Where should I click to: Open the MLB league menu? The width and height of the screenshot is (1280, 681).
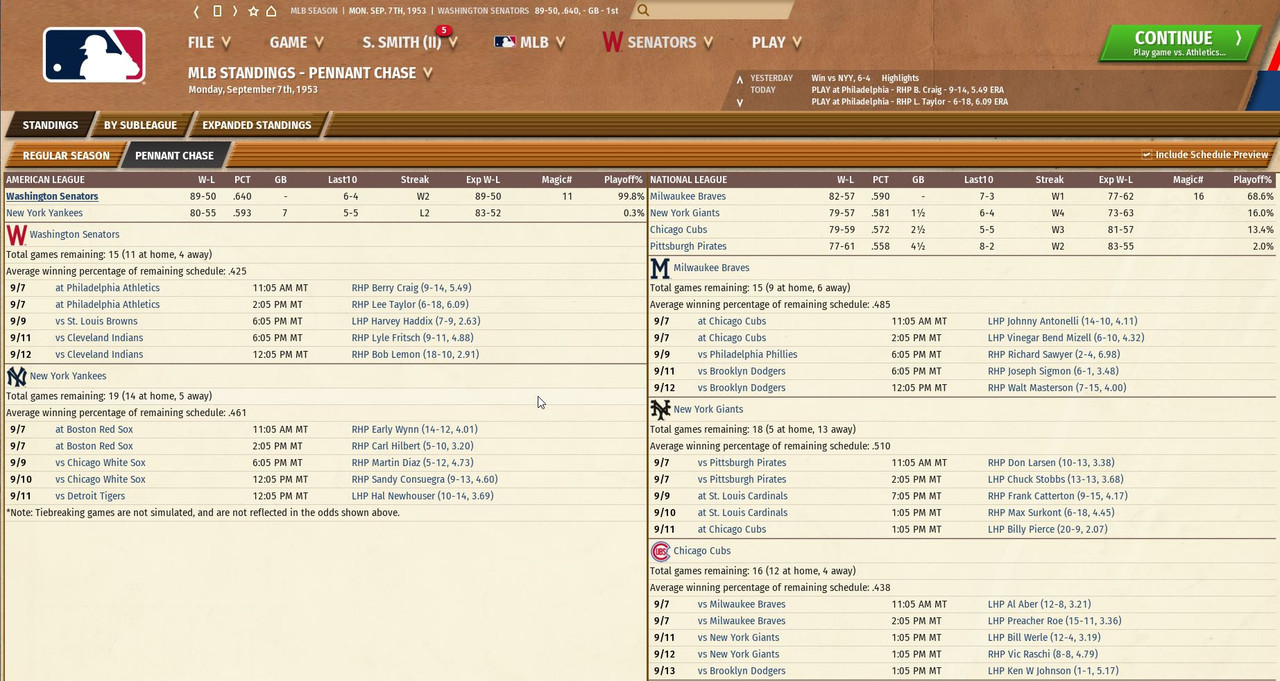click(x=530, y=42)
